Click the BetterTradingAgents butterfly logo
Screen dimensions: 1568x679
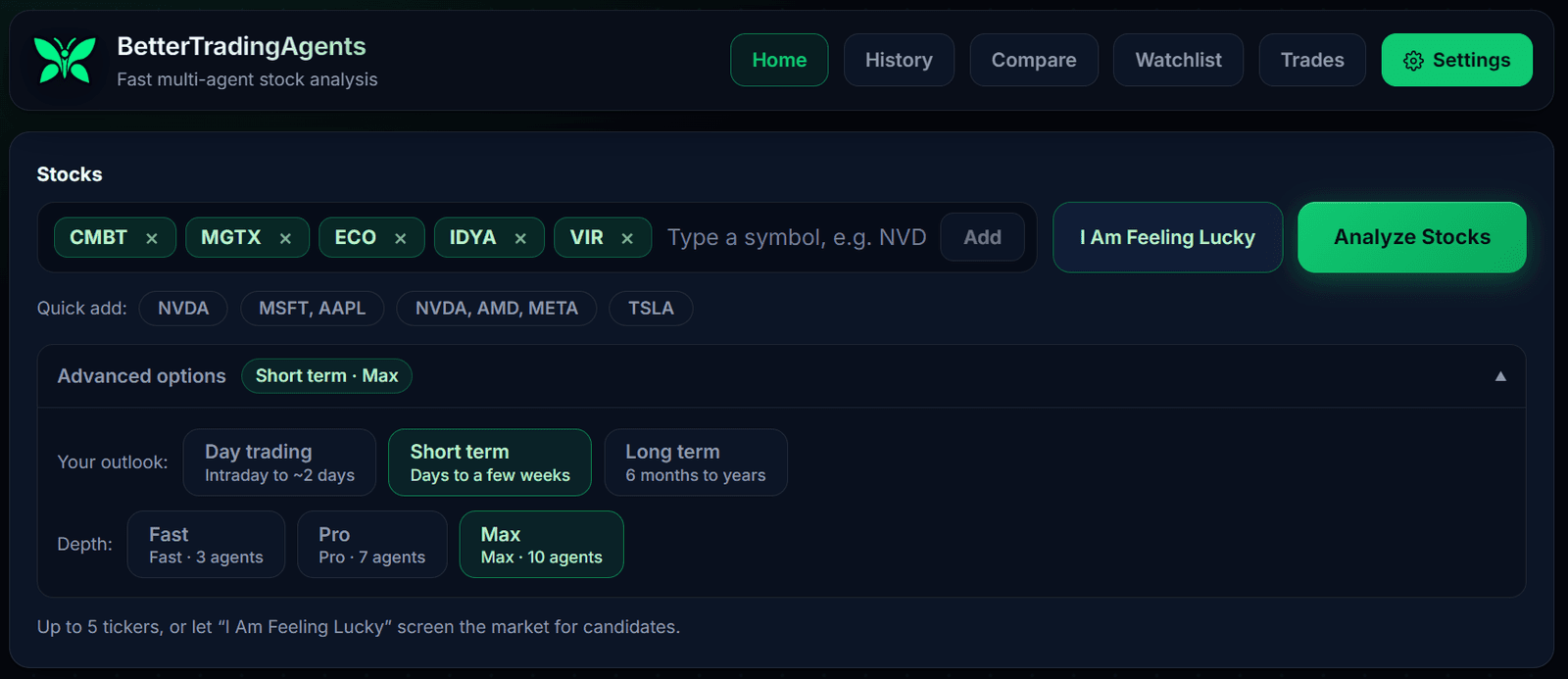[x=65, y=60]
